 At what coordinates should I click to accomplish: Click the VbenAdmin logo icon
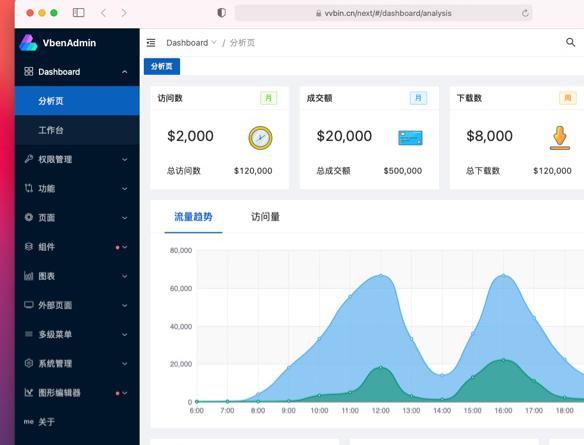click(x=28, y=42)
